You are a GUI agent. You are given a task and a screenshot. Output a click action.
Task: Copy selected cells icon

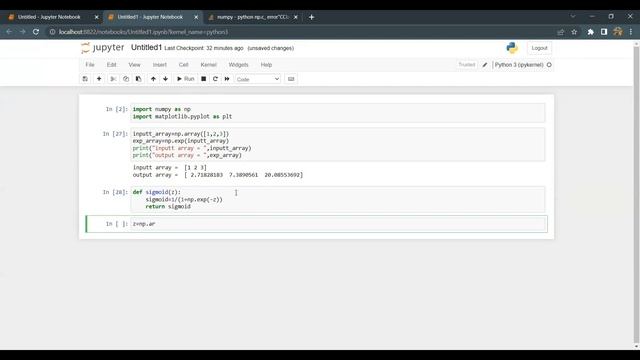point(126,79)
